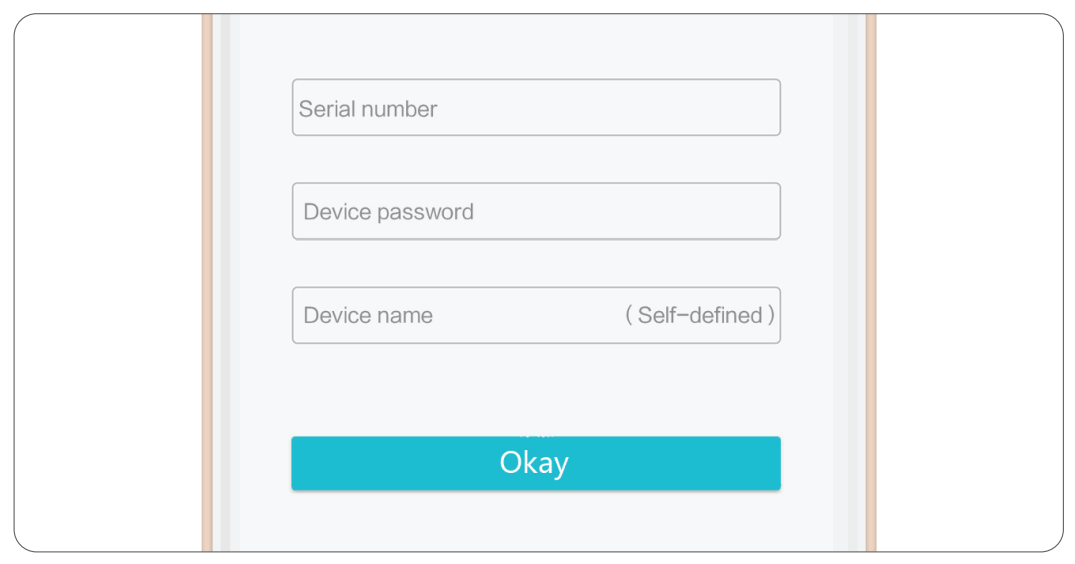The image size is (1075, 564).
Task: Click the first field to enter the serial number
Action: click(536, 108)
